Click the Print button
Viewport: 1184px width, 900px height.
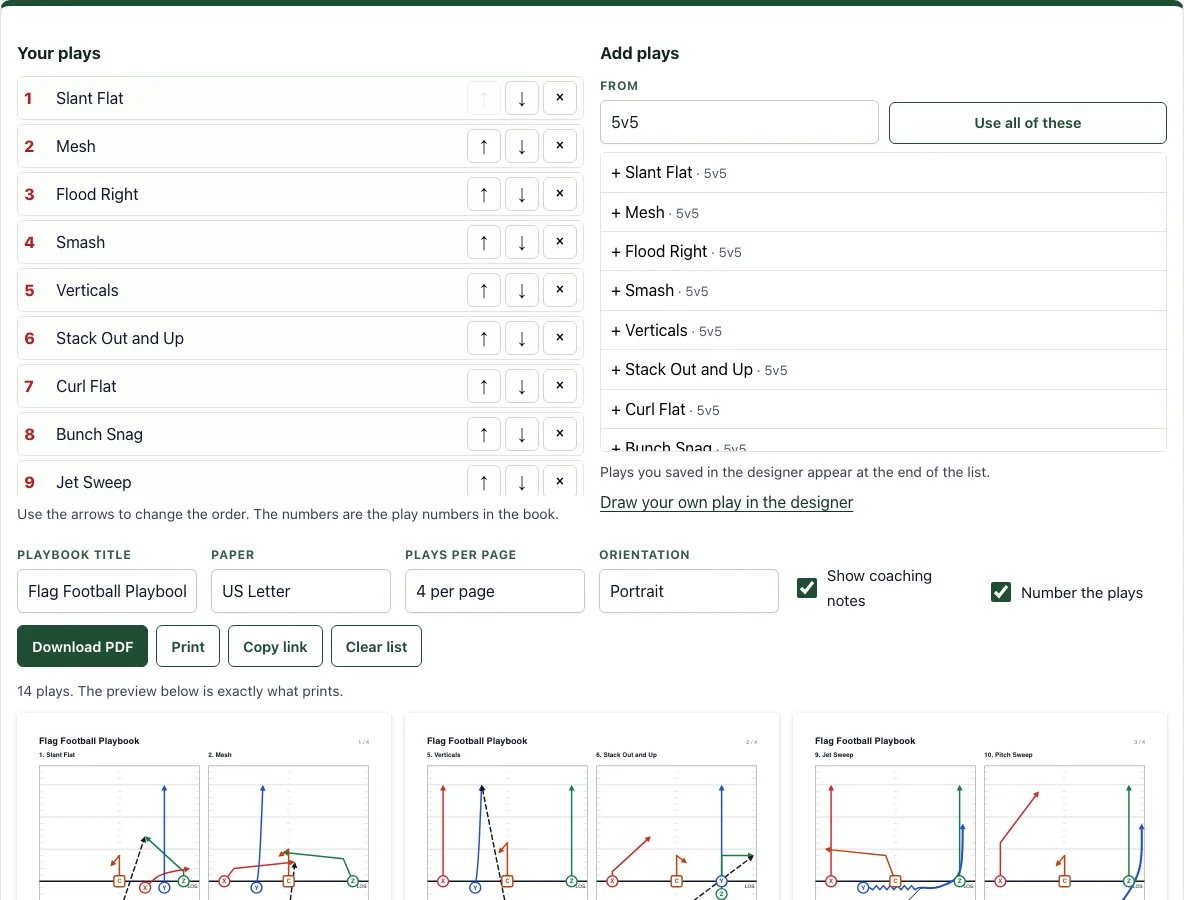[x=188, y=646]
